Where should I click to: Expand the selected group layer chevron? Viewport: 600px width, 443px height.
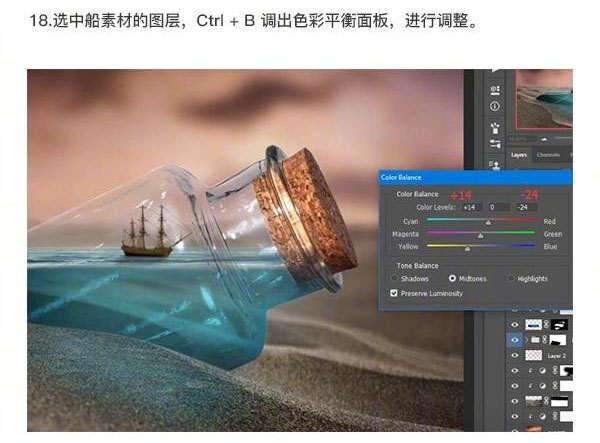527,340
